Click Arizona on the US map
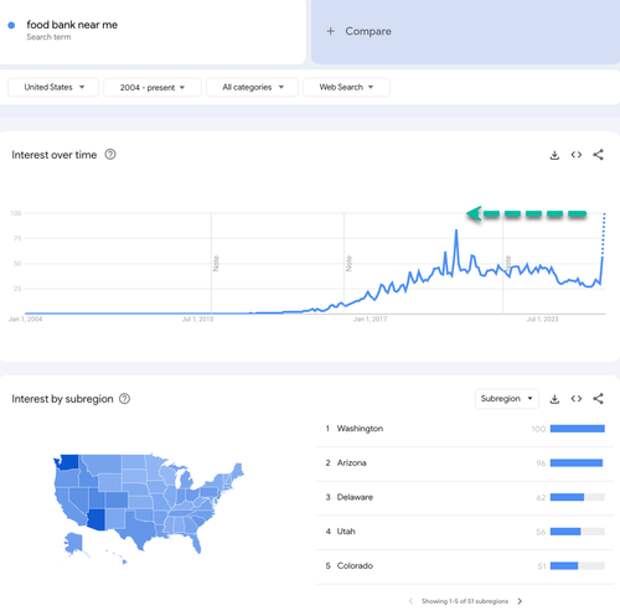The image size is (620, 611). pos(96,520)
